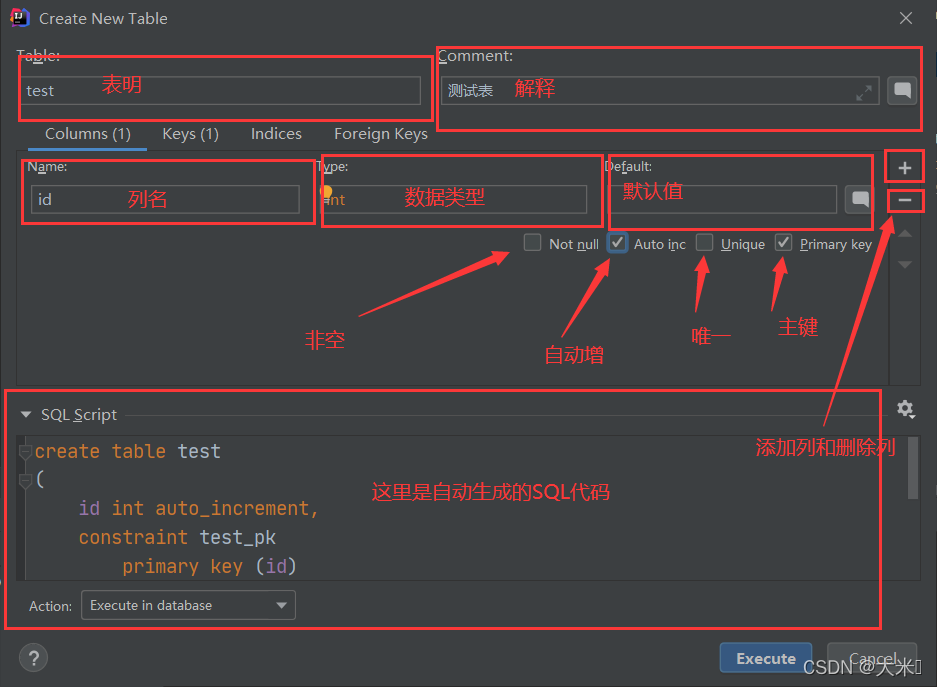The image size is (937, 687).
Task: Open SQL Script settings gear
Action: click(x=905, y=409)
